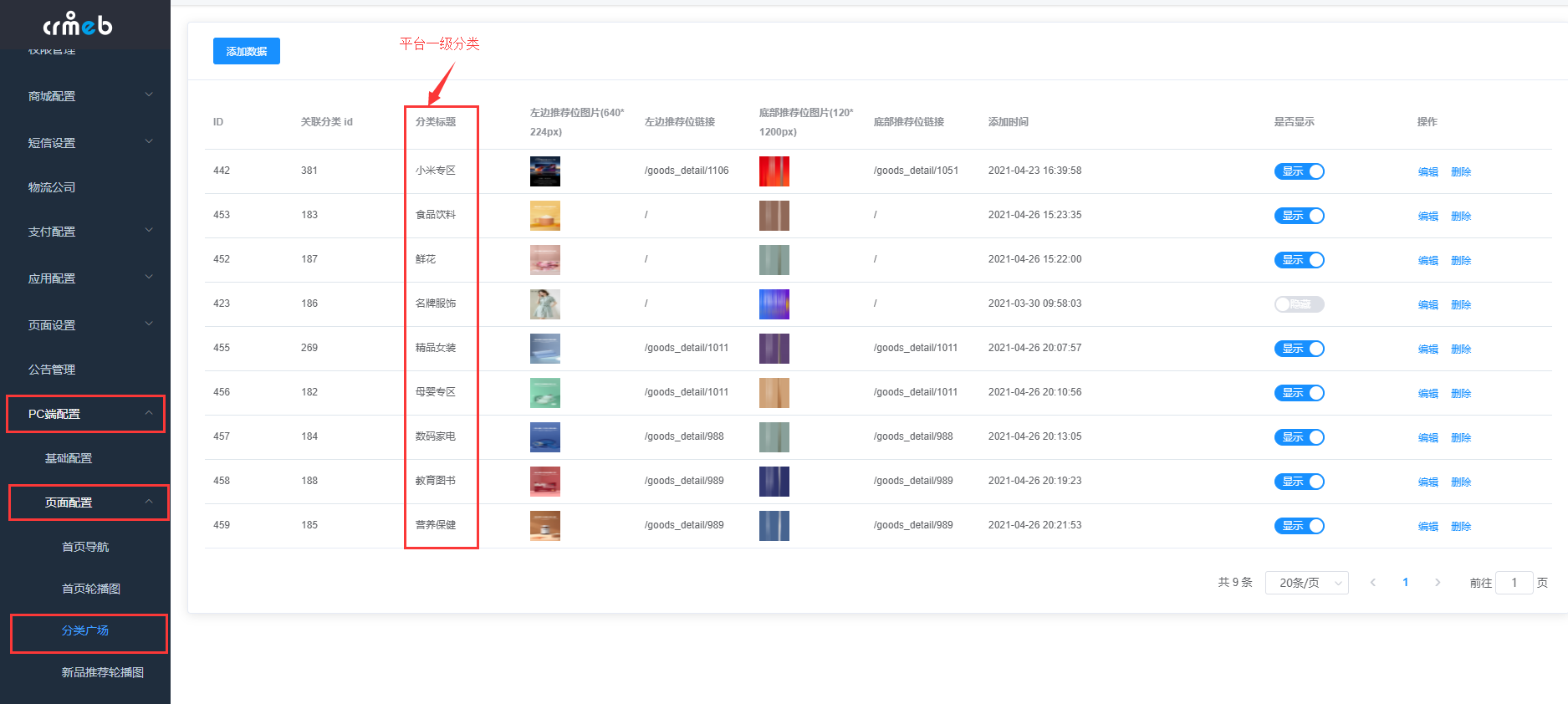Expand the 支付配置 sidebar menu
The image size is (1568, 704).
[85, 232]
